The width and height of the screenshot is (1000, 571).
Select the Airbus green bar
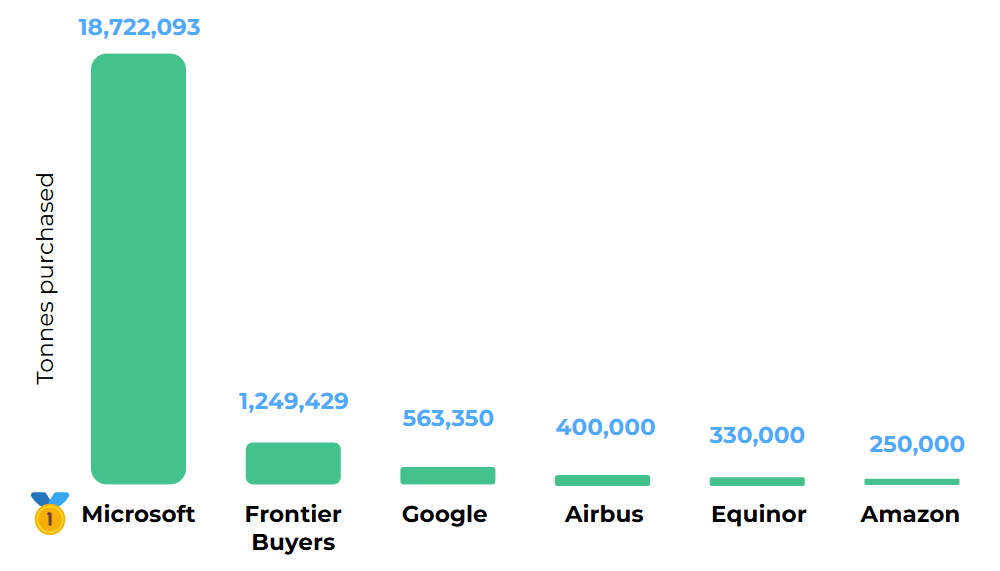click(602, 480)
